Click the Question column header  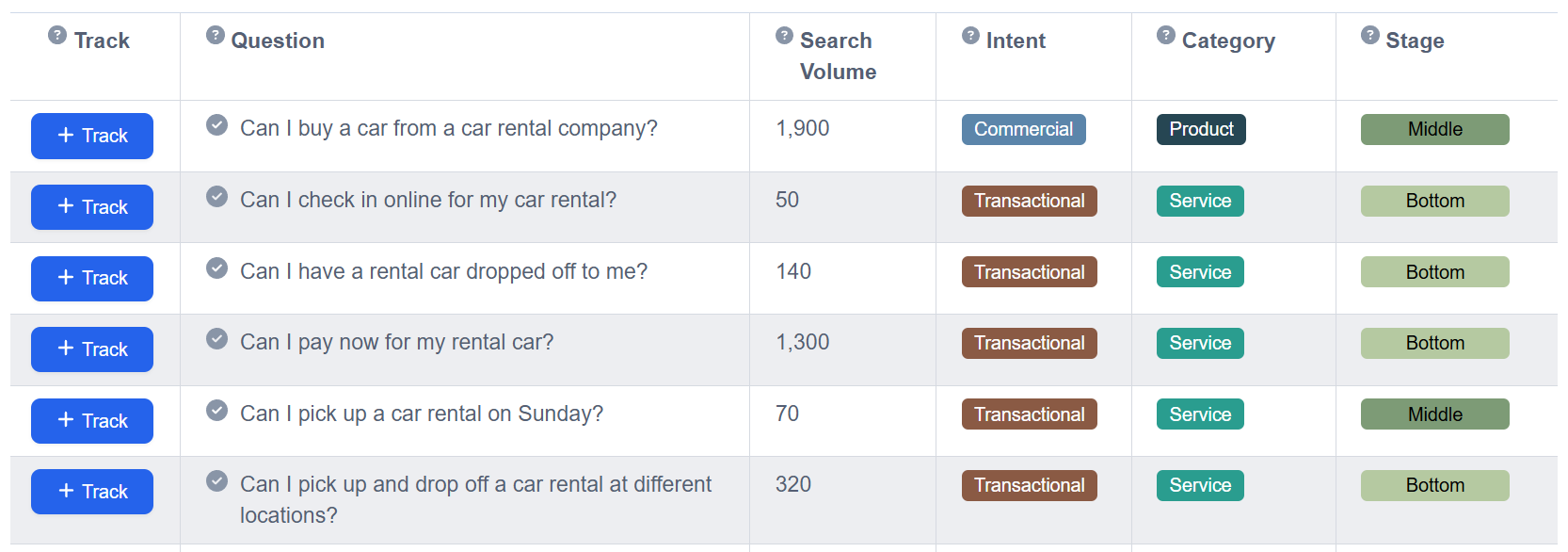(x=278, y=41)
